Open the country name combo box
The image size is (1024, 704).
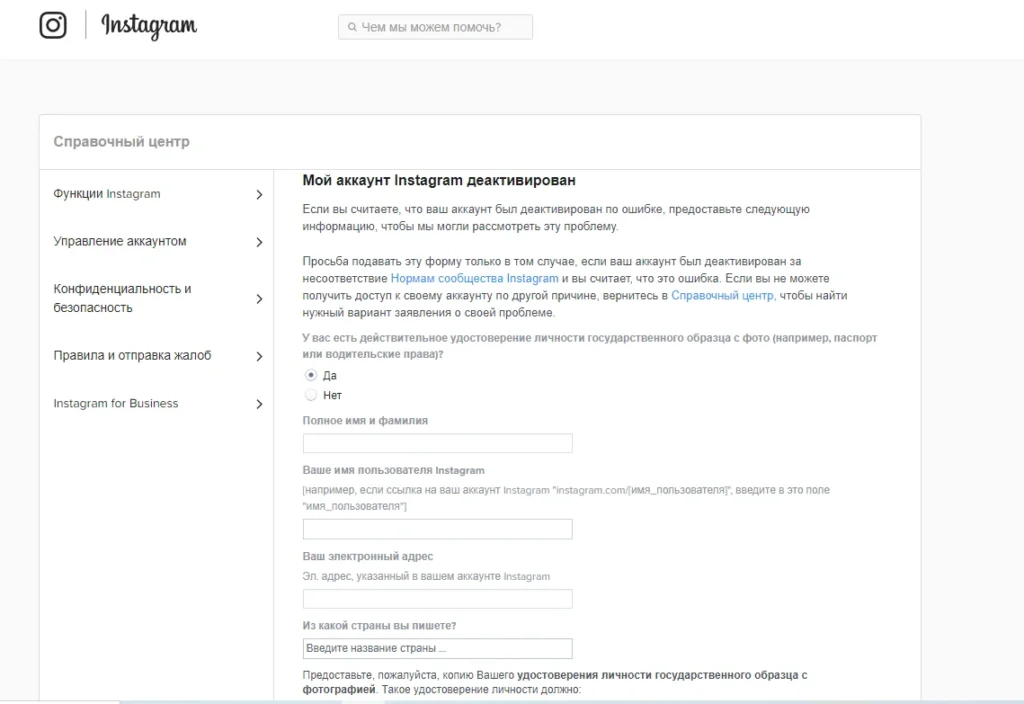point(438,648)
